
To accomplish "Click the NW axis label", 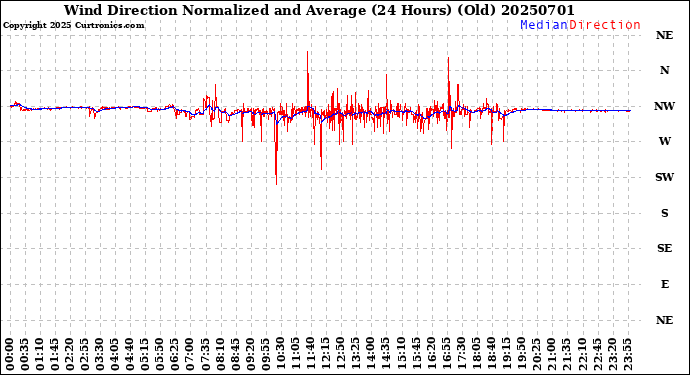I will (664, 106).
